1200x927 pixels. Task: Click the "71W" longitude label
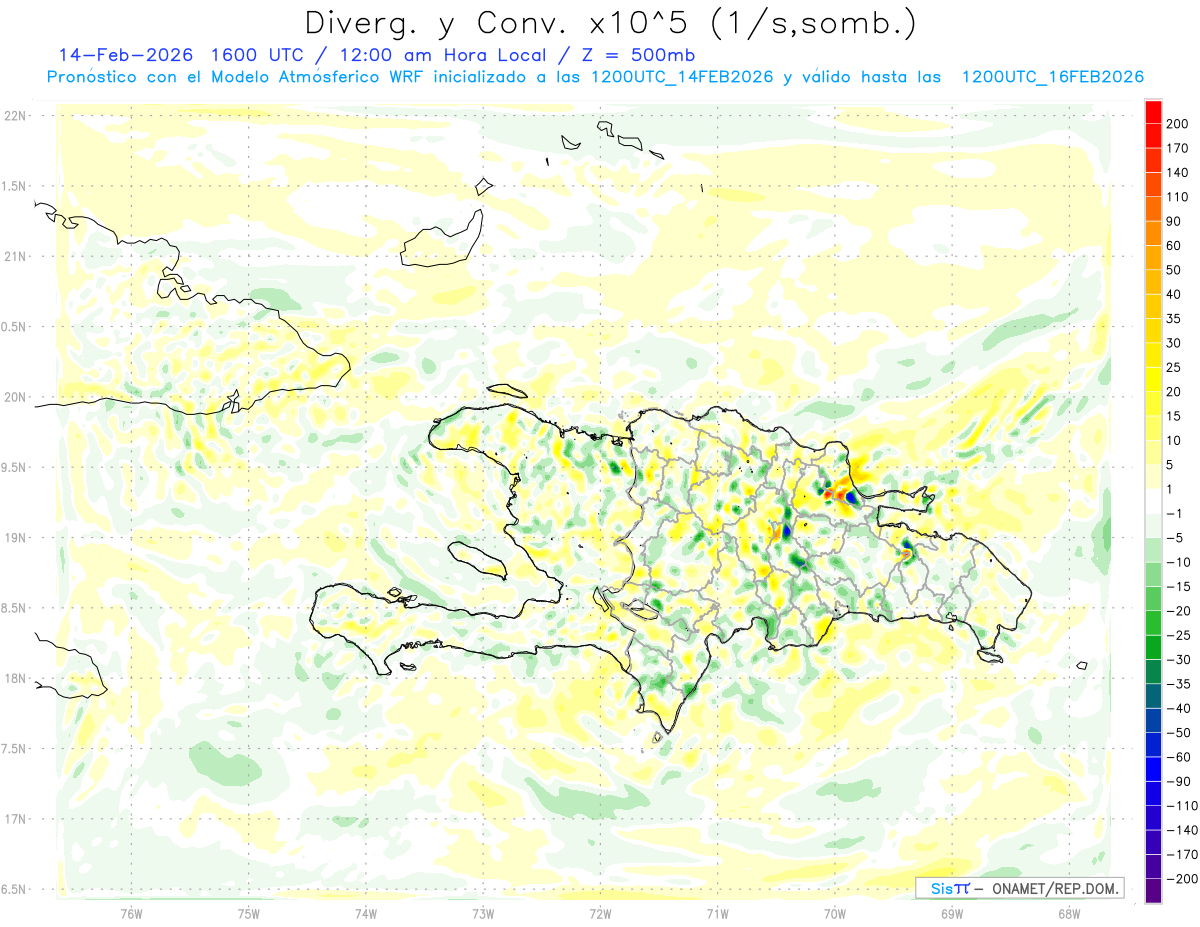(x=717, y=913)
